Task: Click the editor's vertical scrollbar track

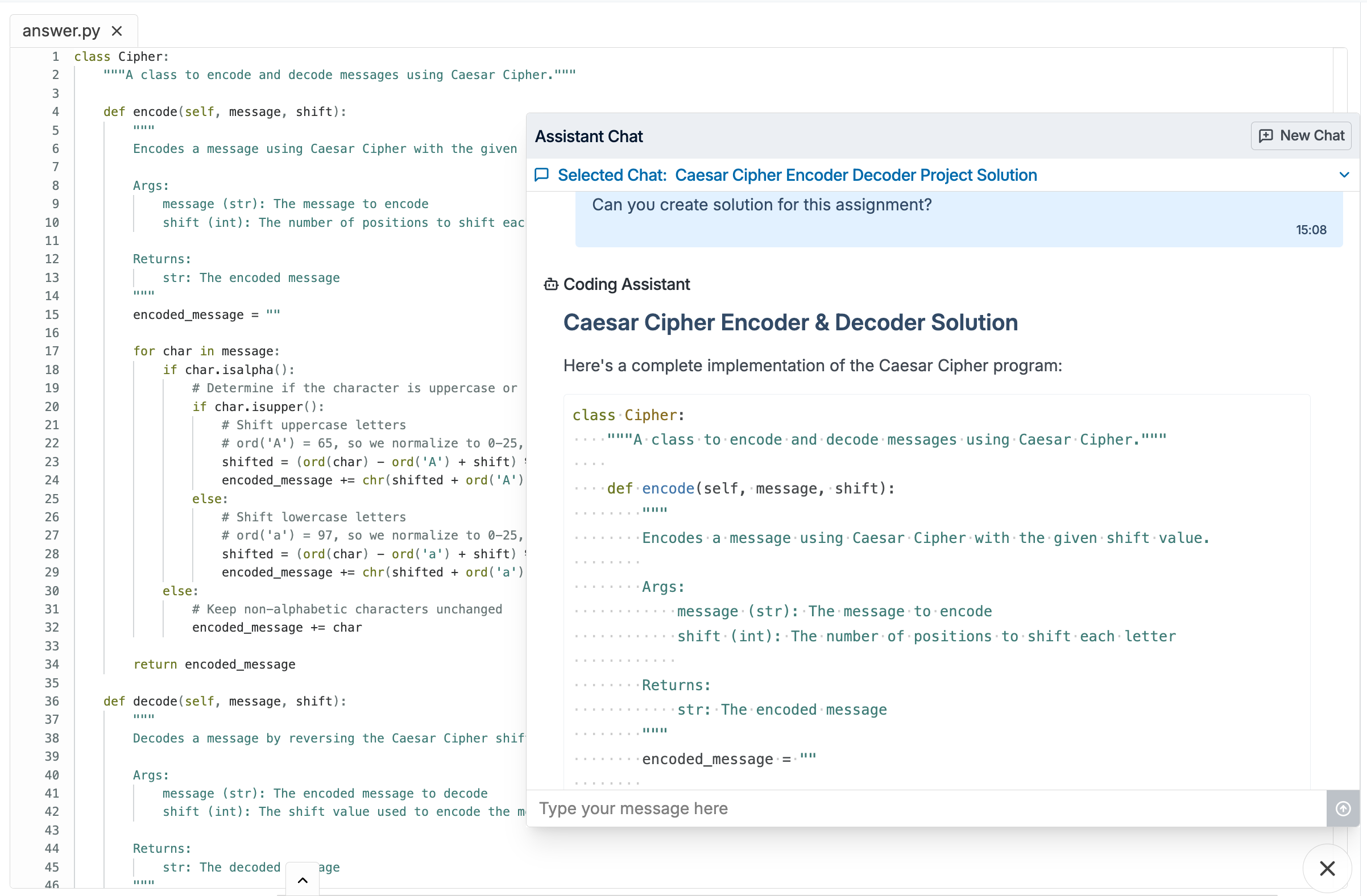Action: pos(1340,80)
